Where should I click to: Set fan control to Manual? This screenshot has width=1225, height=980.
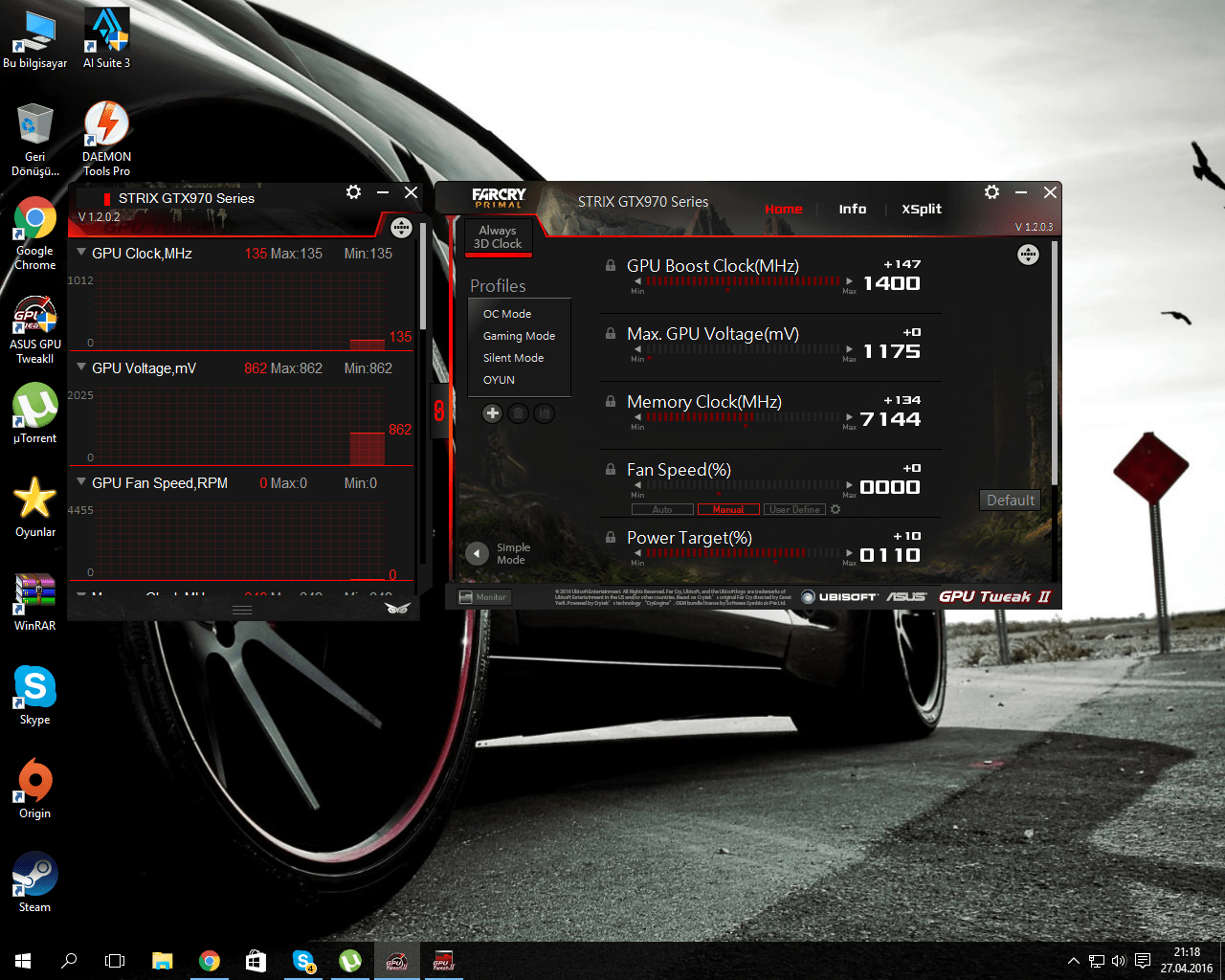click(728, 509)
